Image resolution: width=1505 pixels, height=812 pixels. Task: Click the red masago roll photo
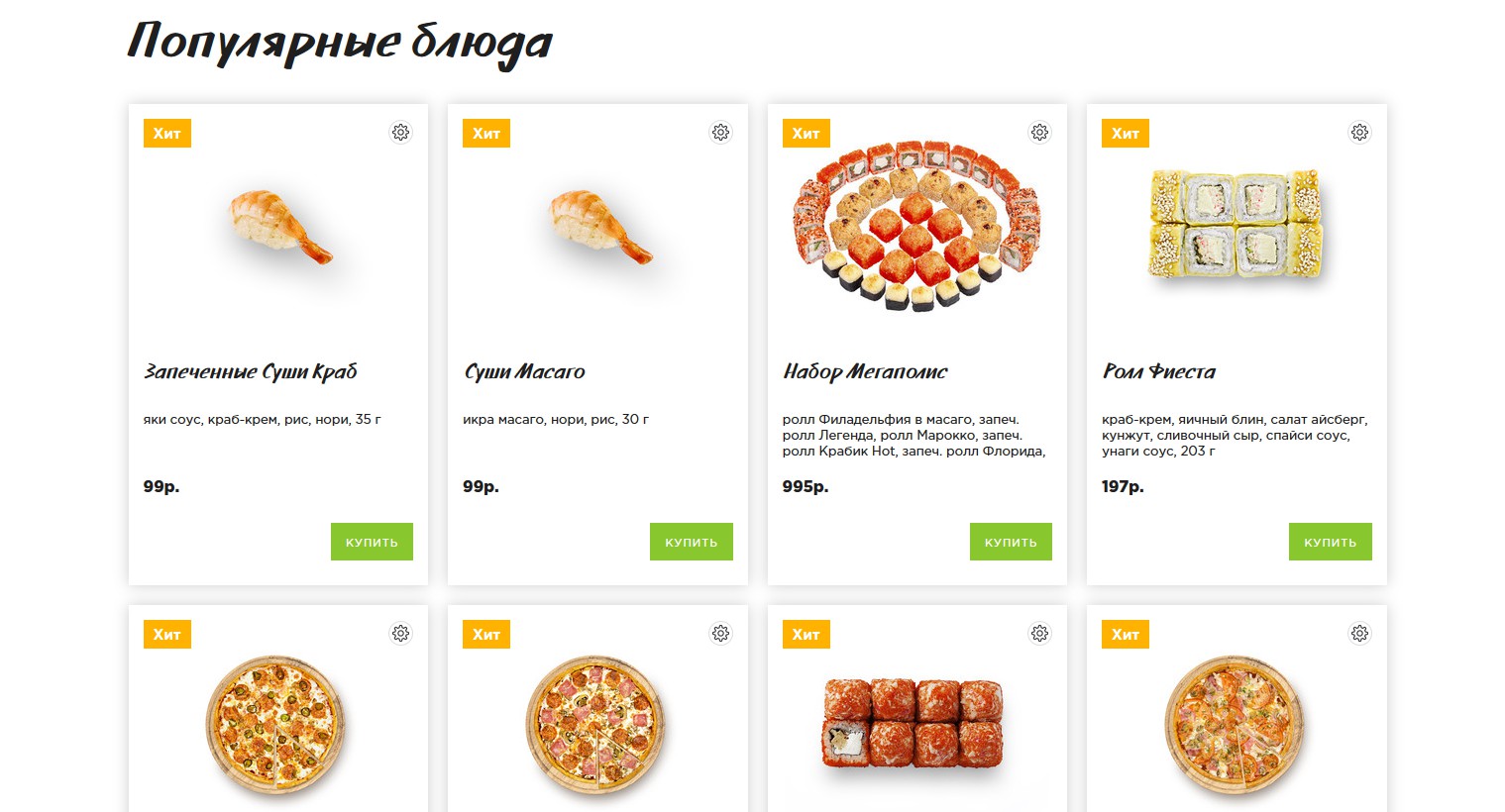click(914, 723)
